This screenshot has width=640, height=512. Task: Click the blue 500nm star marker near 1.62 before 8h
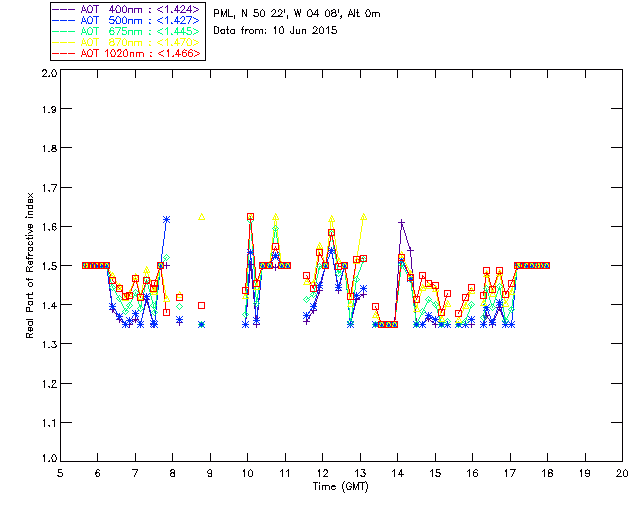tap(166, 220)
